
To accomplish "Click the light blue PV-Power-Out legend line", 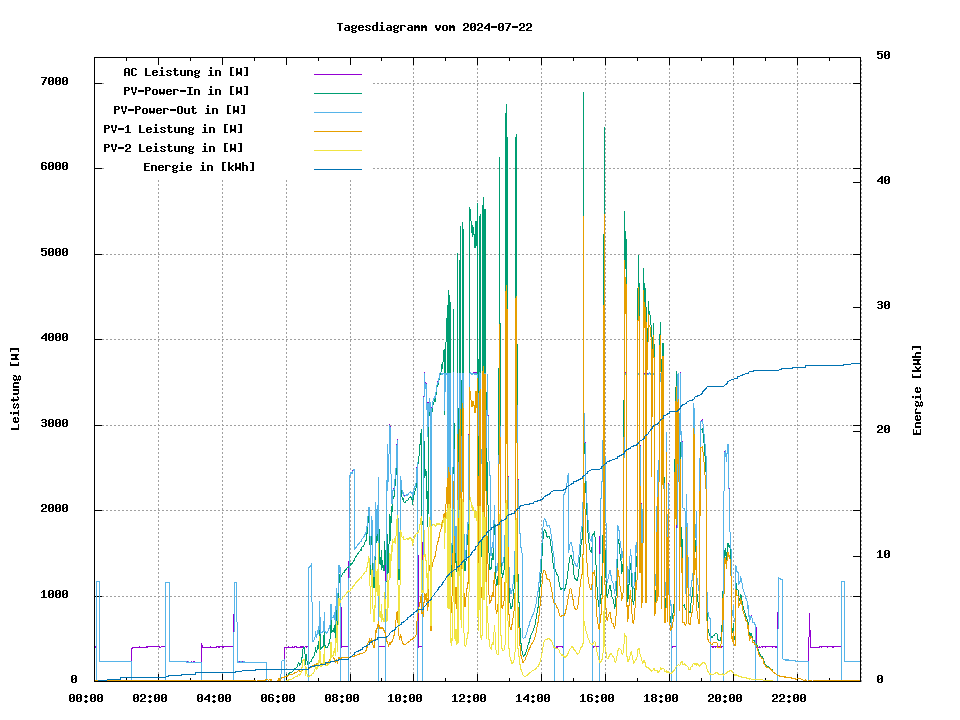I will pyautogui.click(x=337, y=112).
